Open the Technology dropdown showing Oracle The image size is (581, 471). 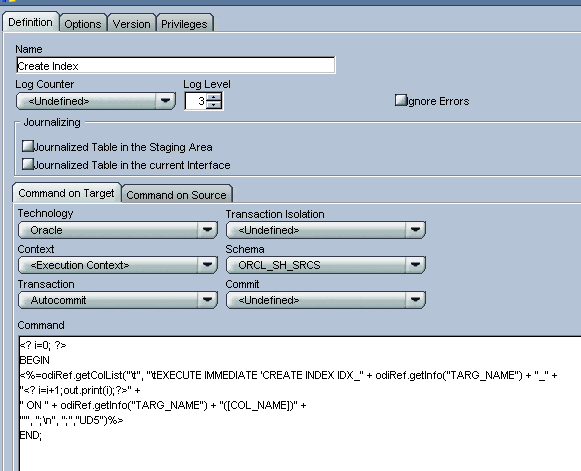click(117, 230)
